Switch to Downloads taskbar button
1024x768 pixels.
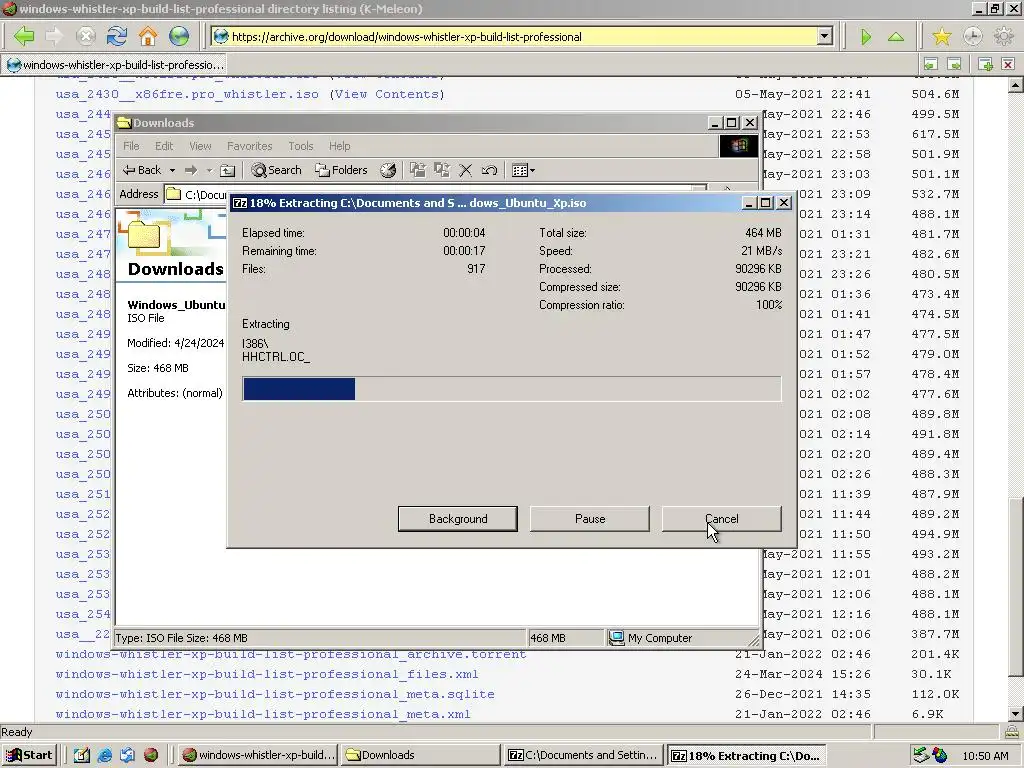421,755
